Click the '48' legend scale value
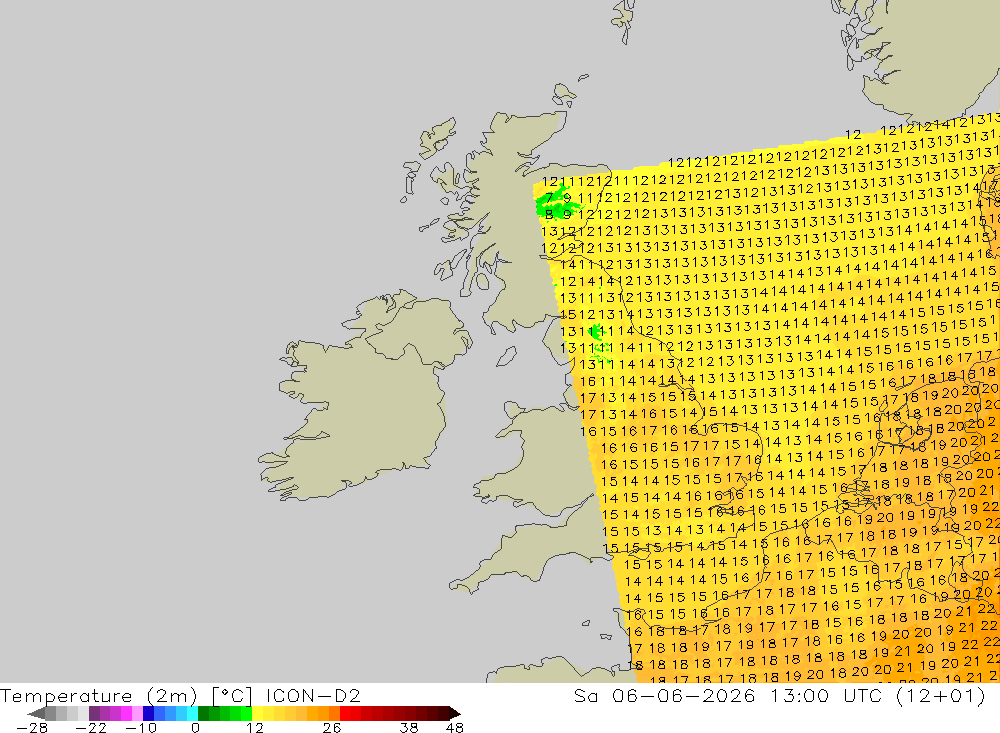The height and width of the screenshot is (733, 1000). [x=455, y=727]
